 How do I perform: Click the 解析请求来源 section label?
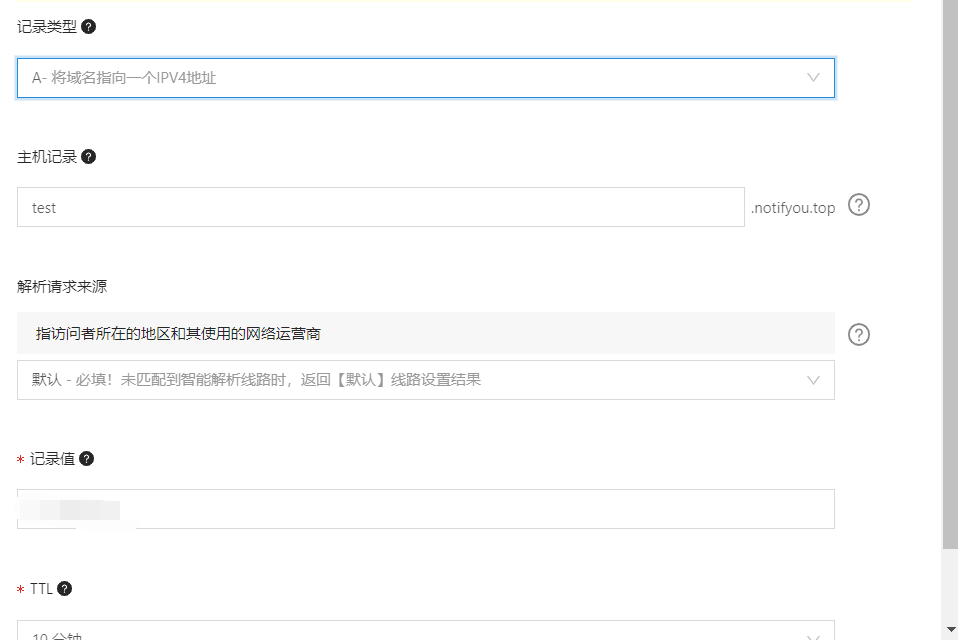(62, 287)
